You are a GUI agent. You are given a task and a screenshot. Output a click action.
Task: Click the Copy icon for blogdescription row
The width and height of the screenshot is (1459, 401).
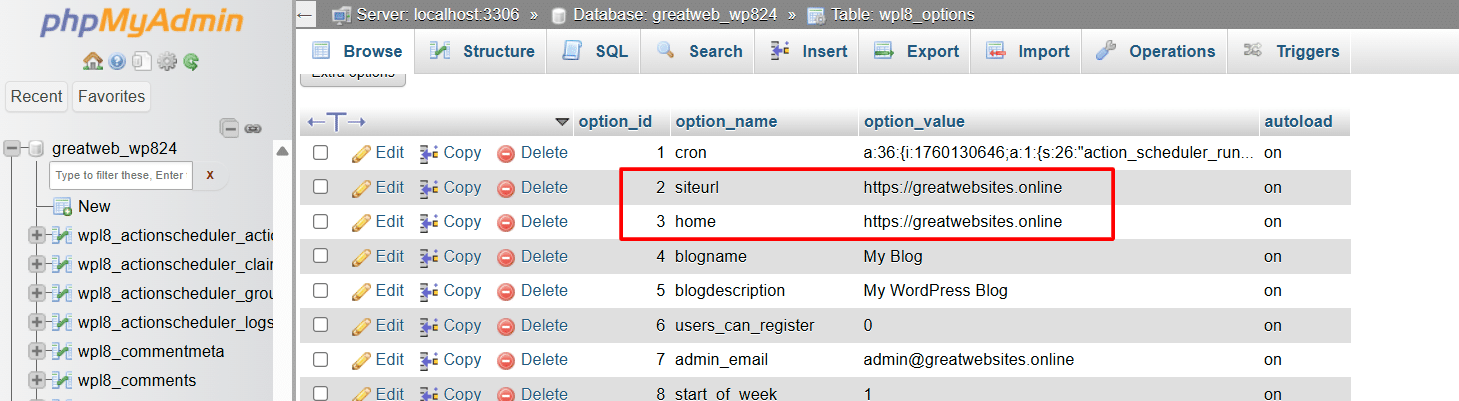tap(429, 290)
